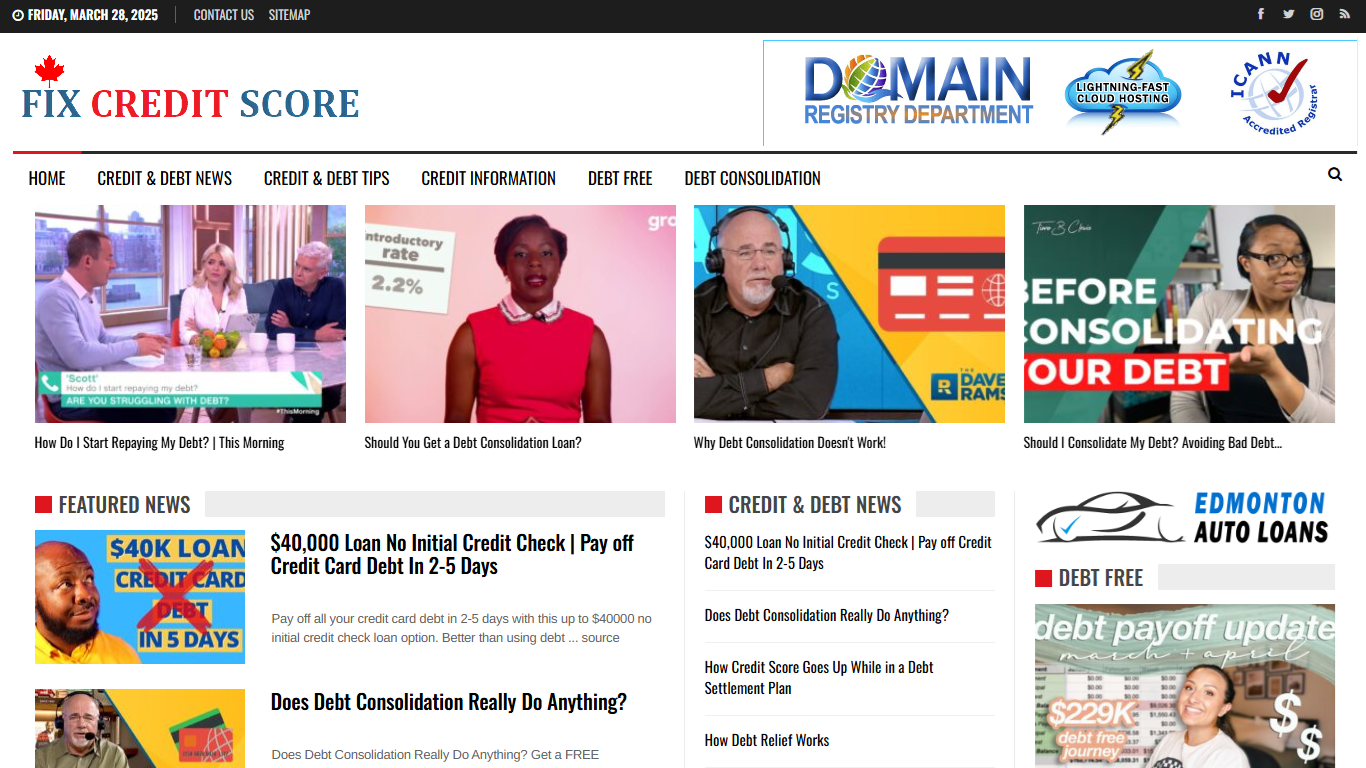
Task: Click the Contact Us link
Action: coord(224,15)
